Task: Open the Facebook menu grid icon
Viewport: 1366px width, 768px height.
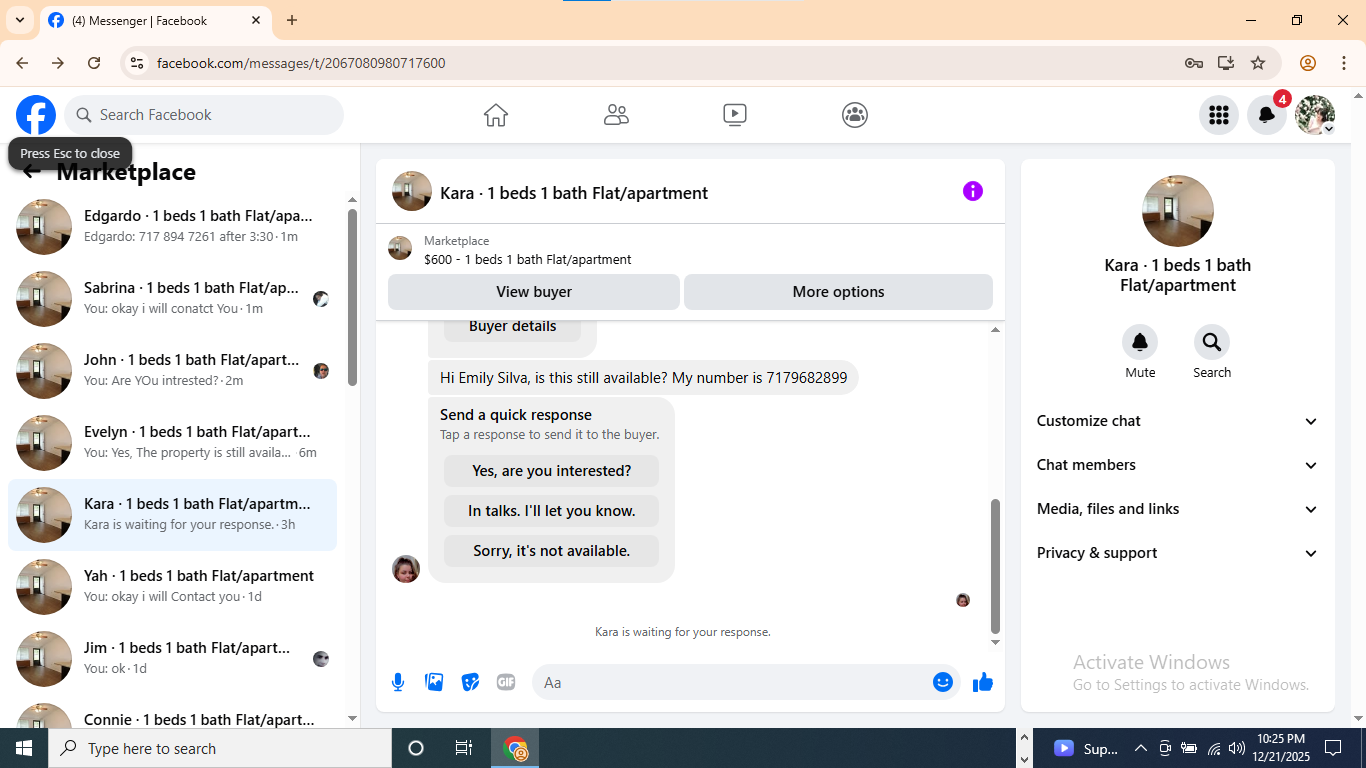Action: pyautogui.click(x=1218, y=115)
